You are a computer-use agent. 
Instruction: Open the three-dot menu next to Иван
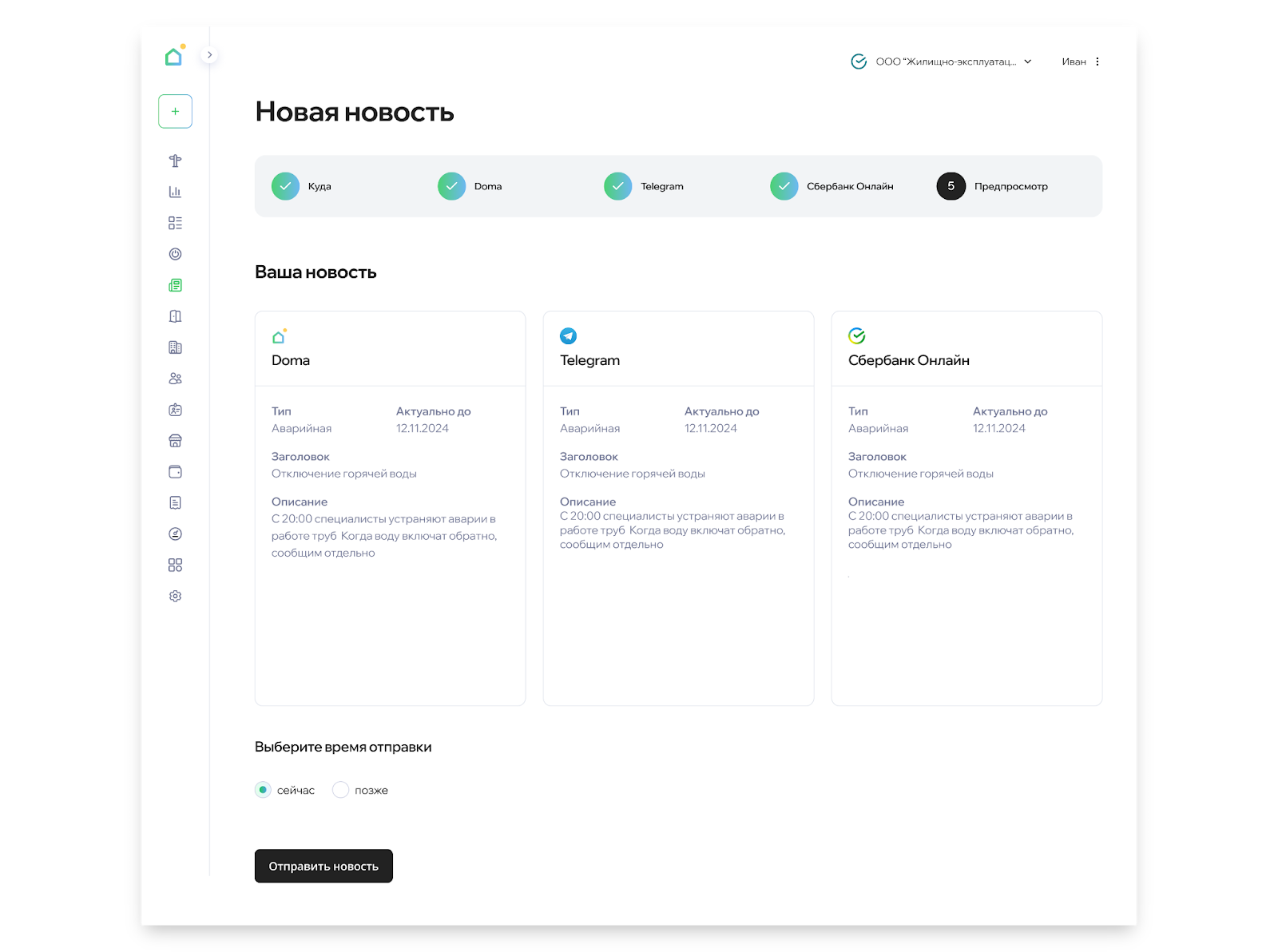1097,61
